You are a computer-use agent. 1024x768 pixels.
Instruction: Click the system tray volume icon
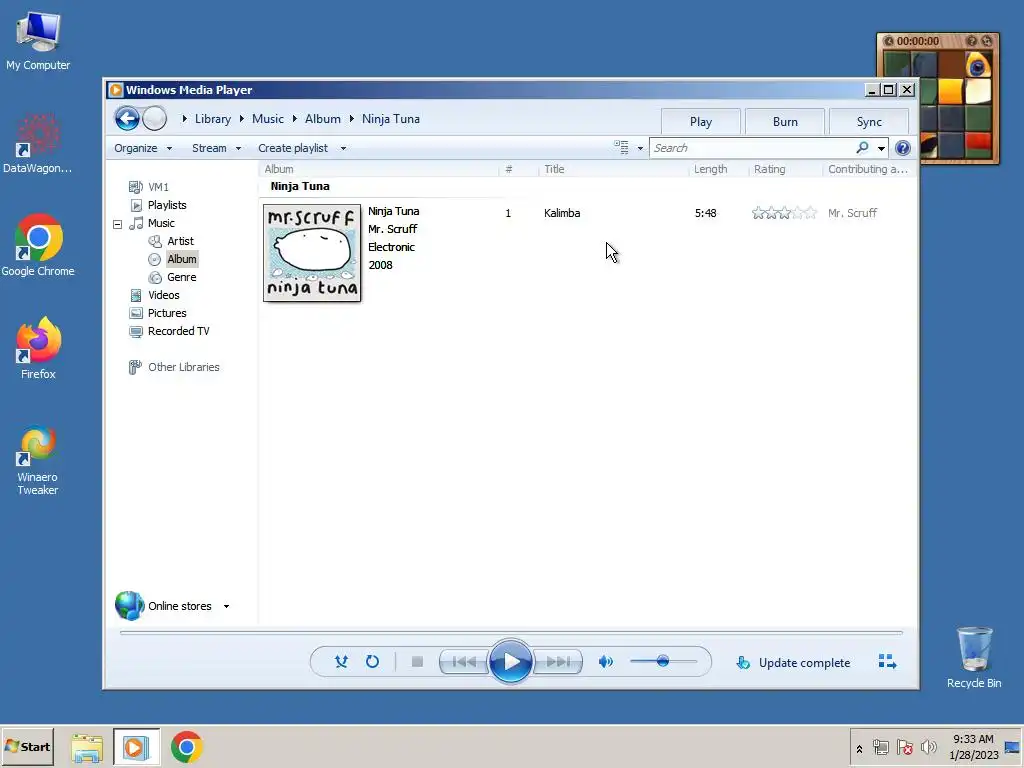(928, 746)
